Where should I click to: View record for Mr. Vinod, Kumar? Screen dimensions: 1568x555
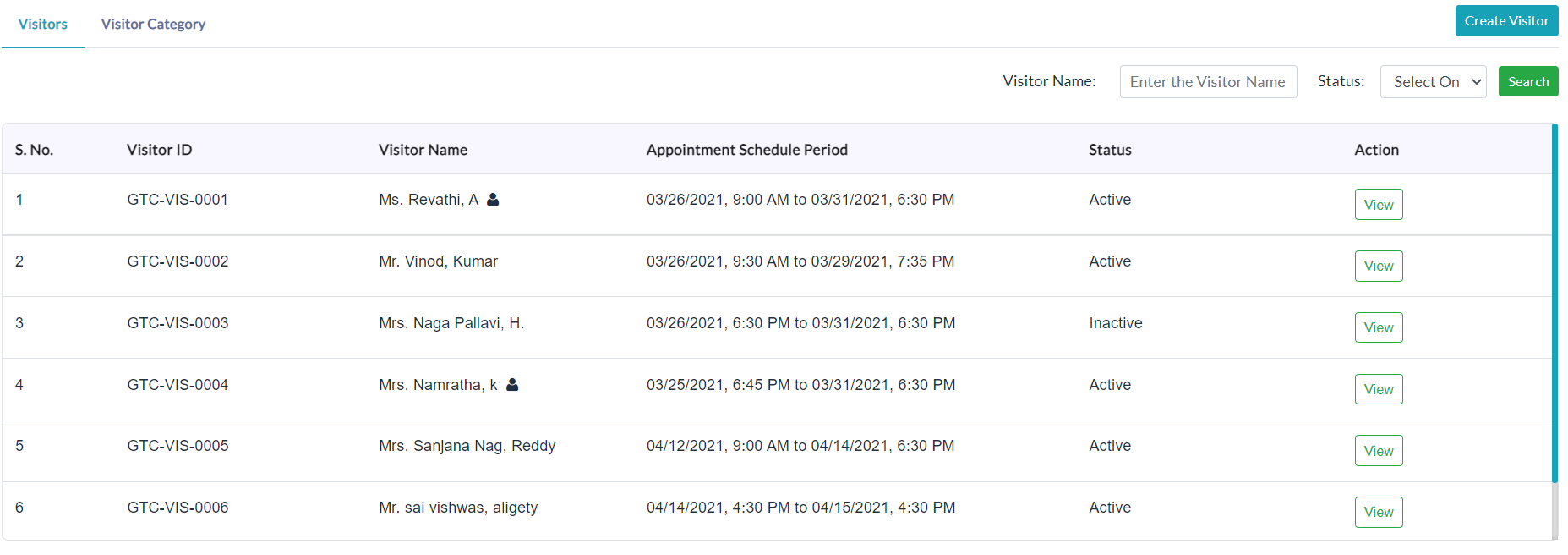pos(1379,266)
